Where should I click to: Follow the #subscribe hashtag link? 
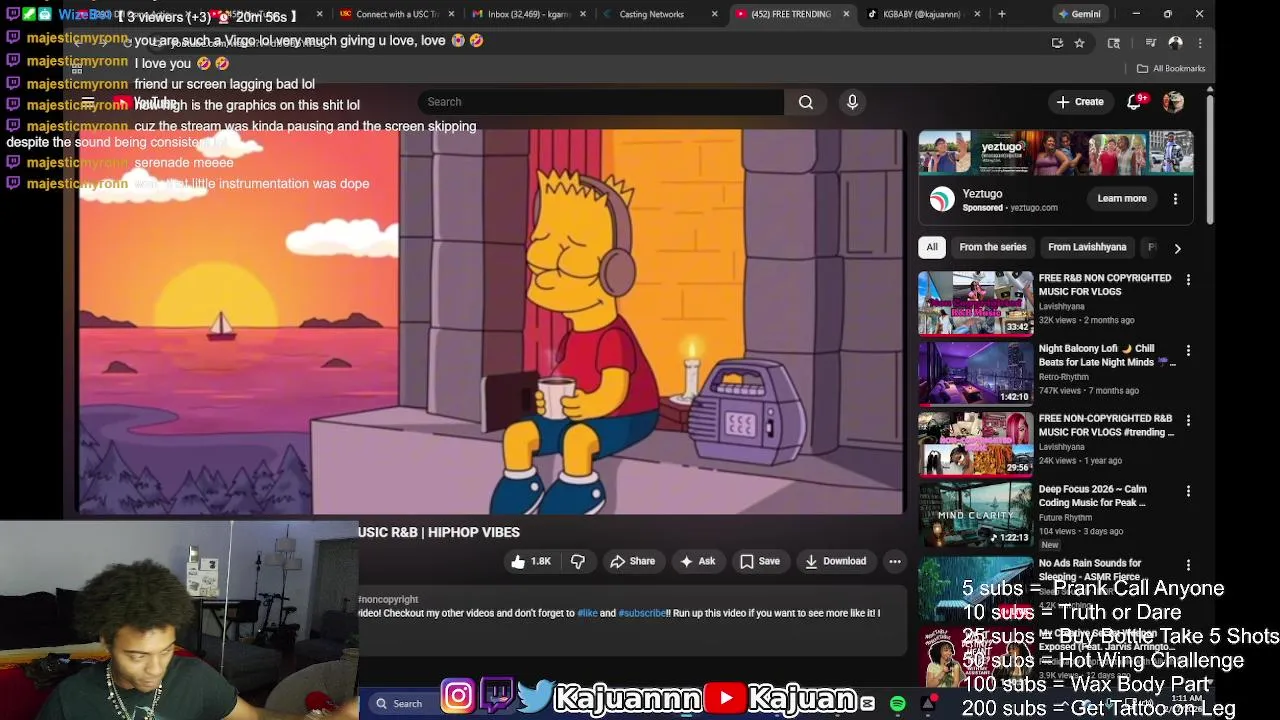[x=642, y=613]
